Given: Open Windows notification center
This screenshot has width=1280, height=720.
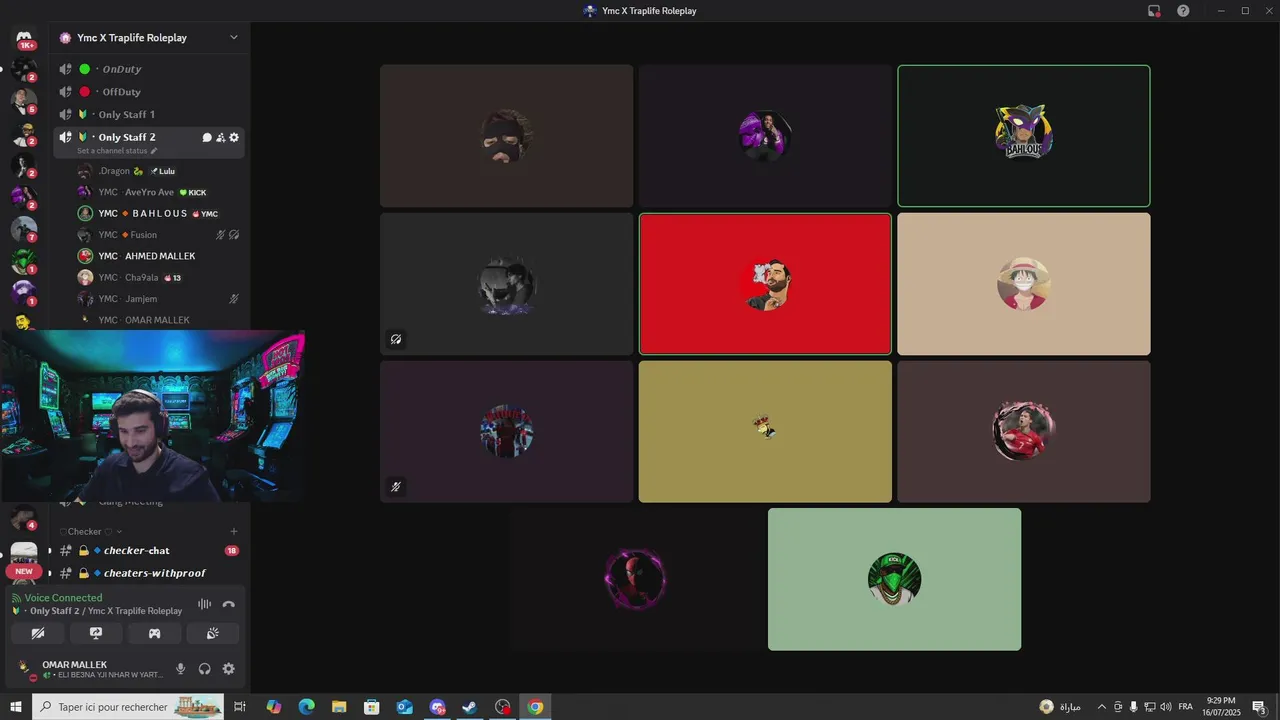Looking at the screenshot, I should pyautogui.click(x=1260, y=707).
